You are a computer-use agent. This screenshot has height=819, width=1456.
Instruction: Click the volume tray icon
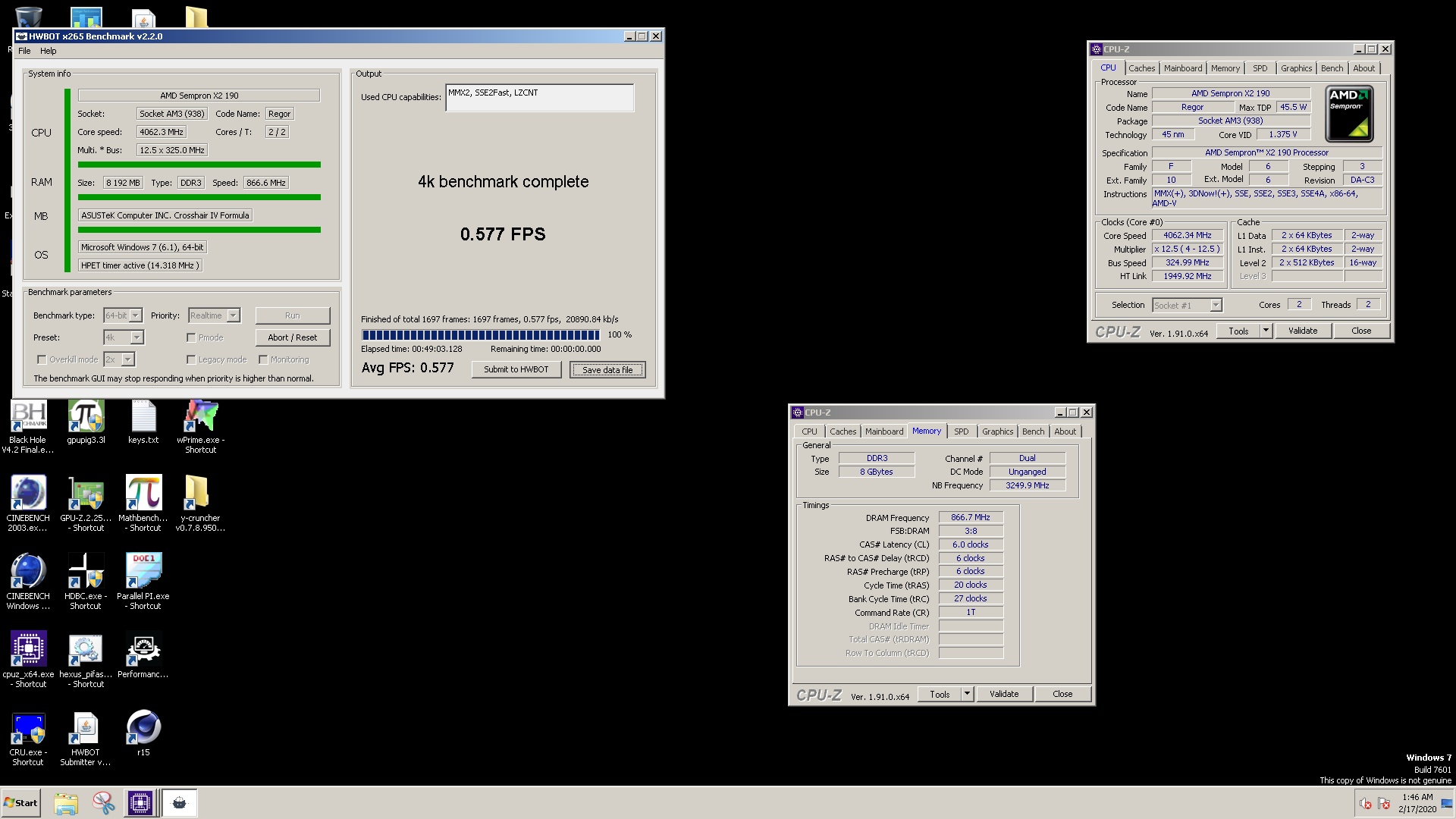coord(1365,804)
